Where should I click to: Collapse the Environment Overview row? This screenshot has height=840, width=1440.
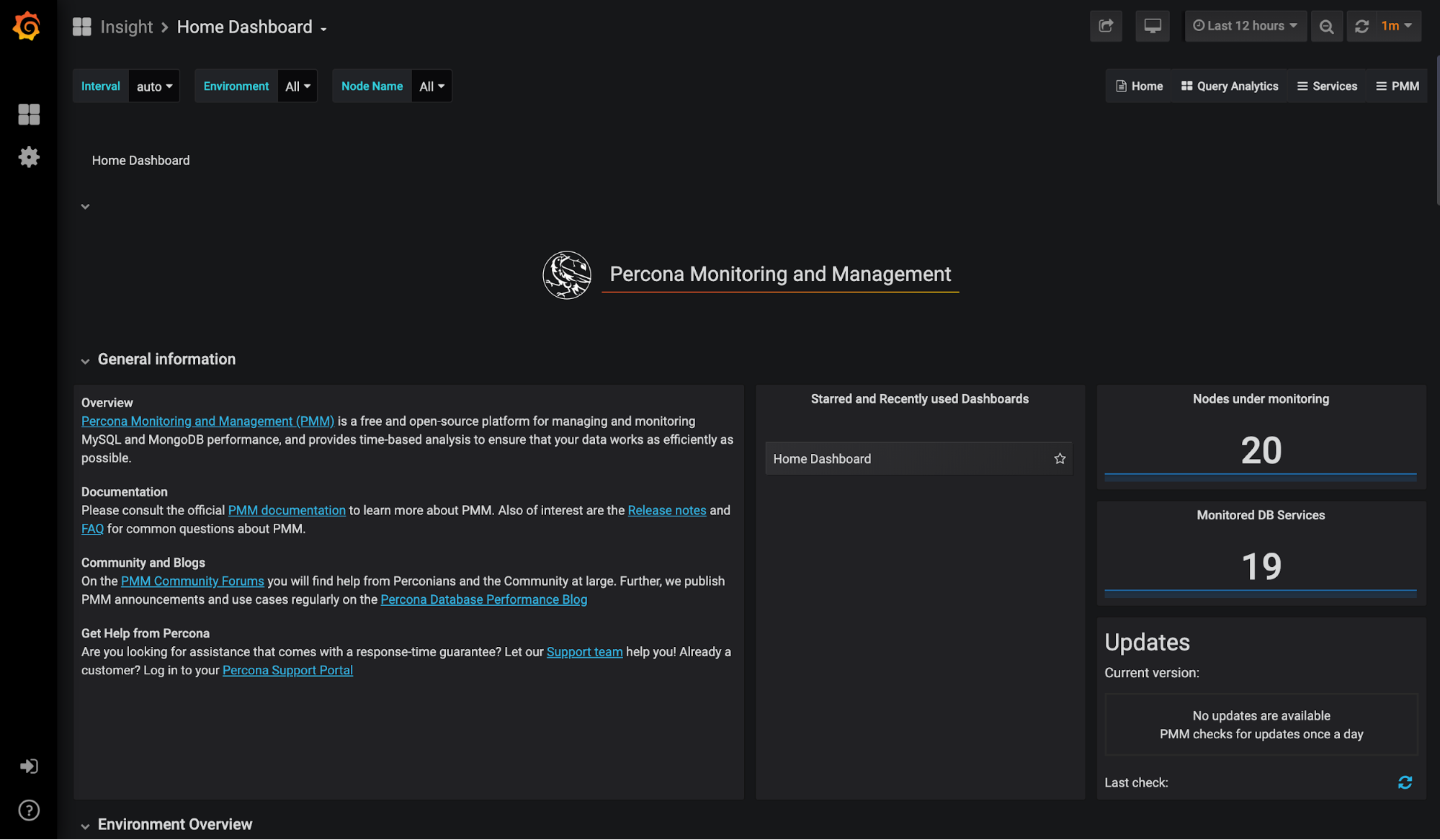click(174, 824)
